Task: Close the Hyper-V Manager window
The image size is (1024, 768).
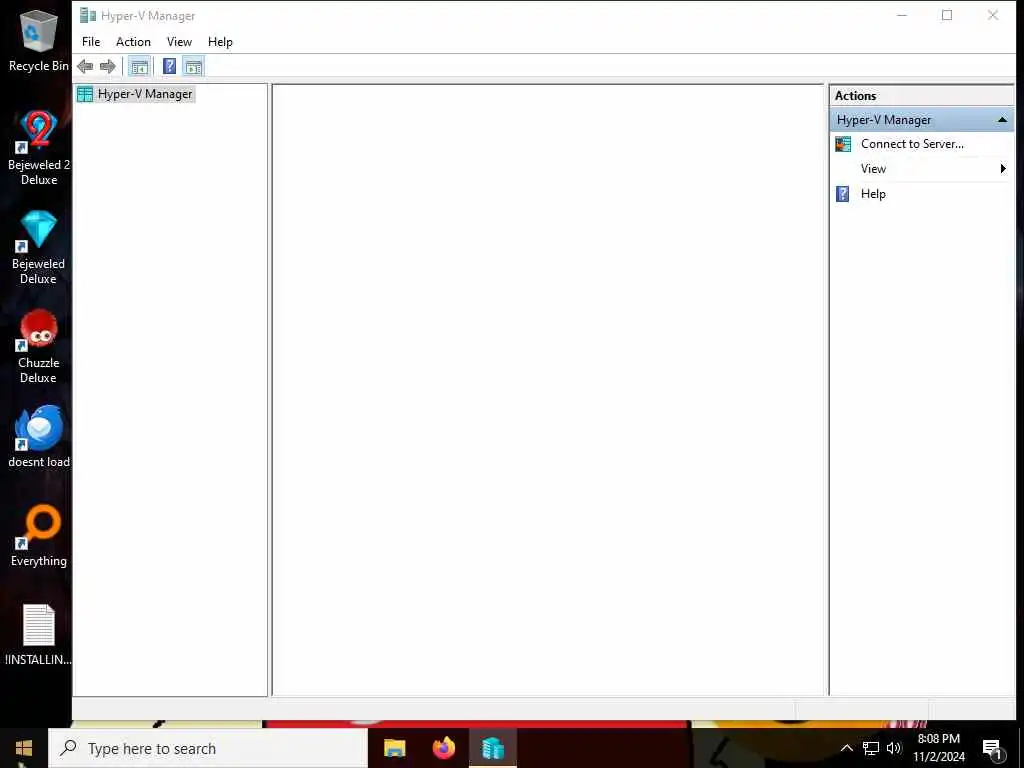Action: coord(993,15)
